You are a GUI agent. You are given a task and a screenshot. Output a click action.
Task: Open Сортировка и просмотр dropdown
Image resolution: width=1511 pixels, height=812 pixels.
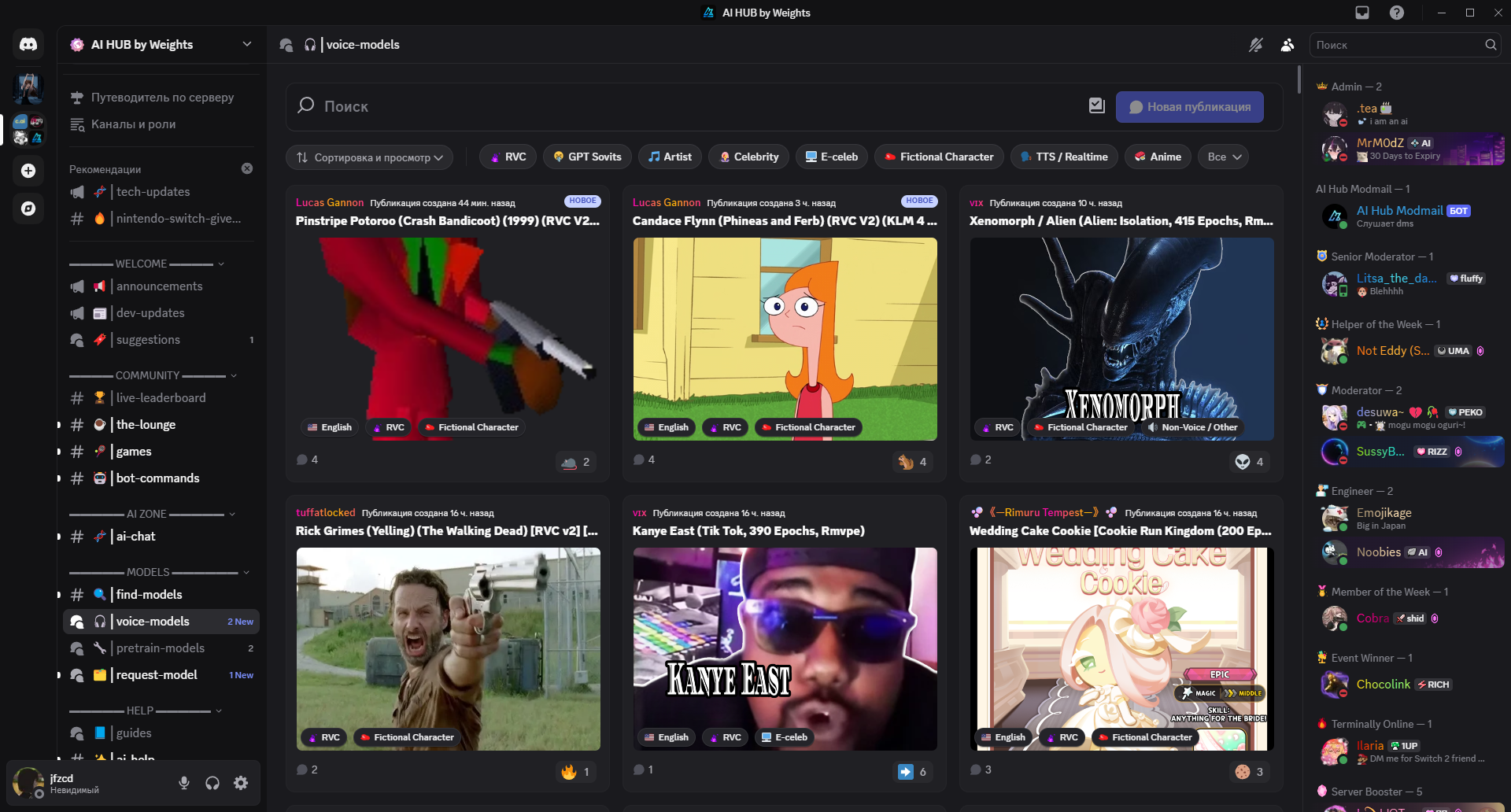click(369, 157)
